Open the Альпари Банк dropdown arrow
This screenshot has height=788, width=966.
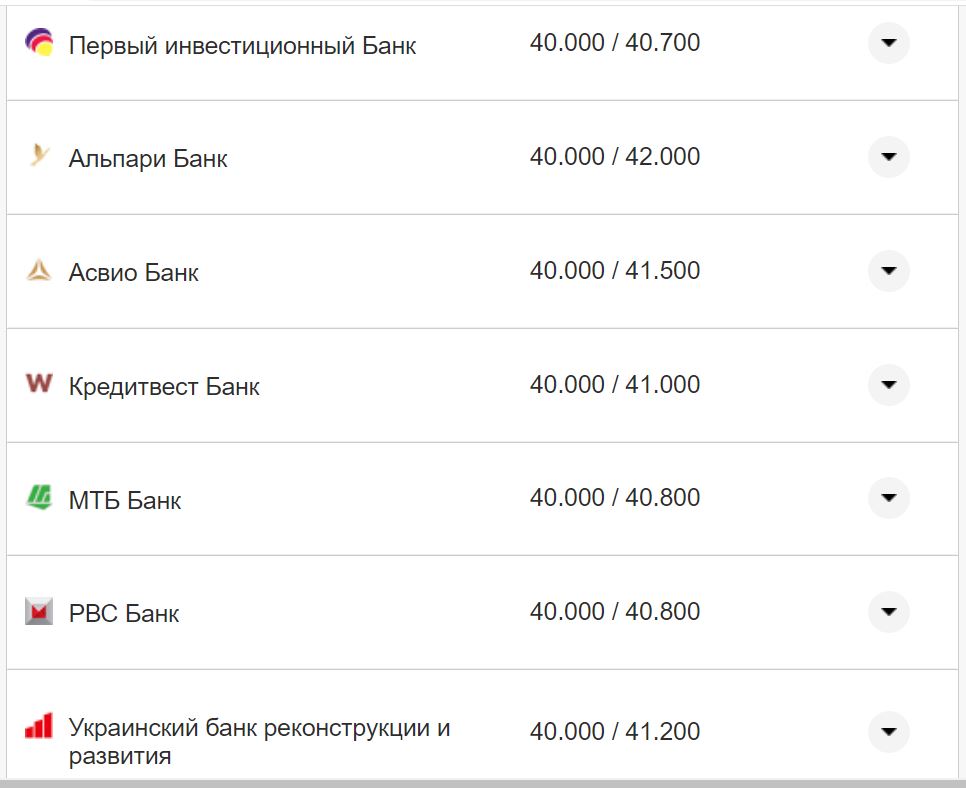tap(887, 157)
